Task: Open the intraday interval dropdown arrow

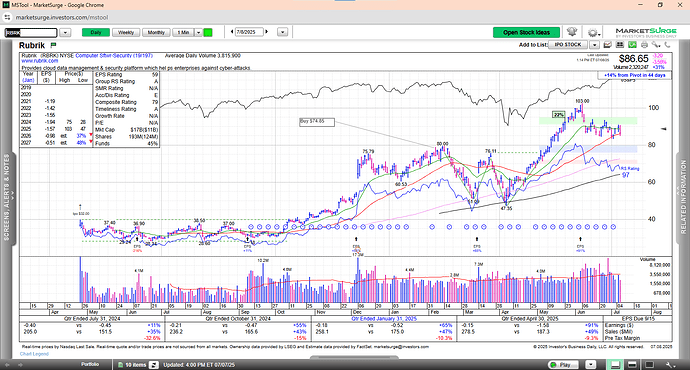Action: (198, 33)
